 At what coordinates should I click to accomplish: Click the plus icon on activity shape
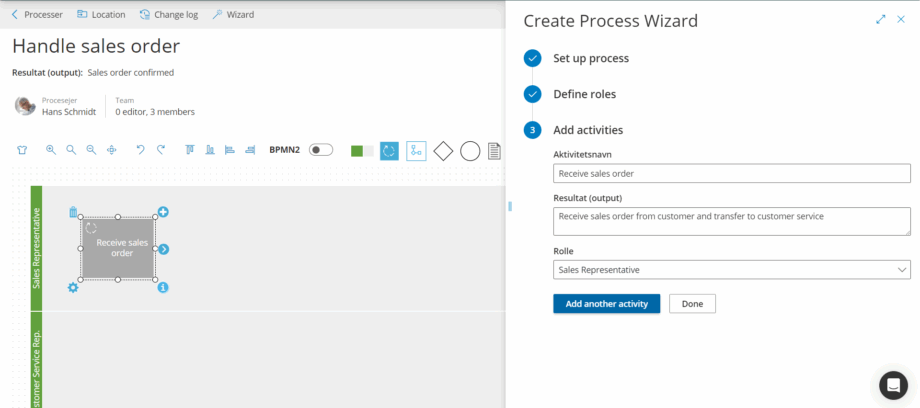[163, 212]
